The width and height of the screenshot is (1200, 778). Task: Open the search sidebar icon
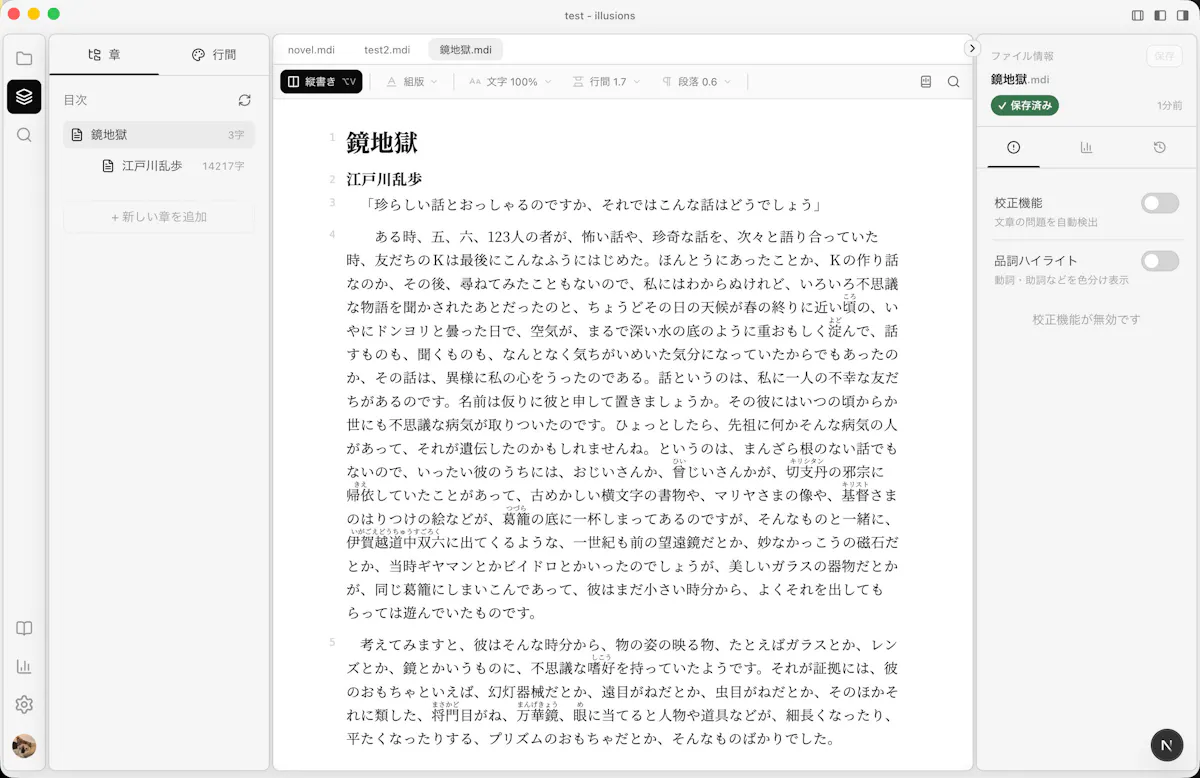coord(24,135)
